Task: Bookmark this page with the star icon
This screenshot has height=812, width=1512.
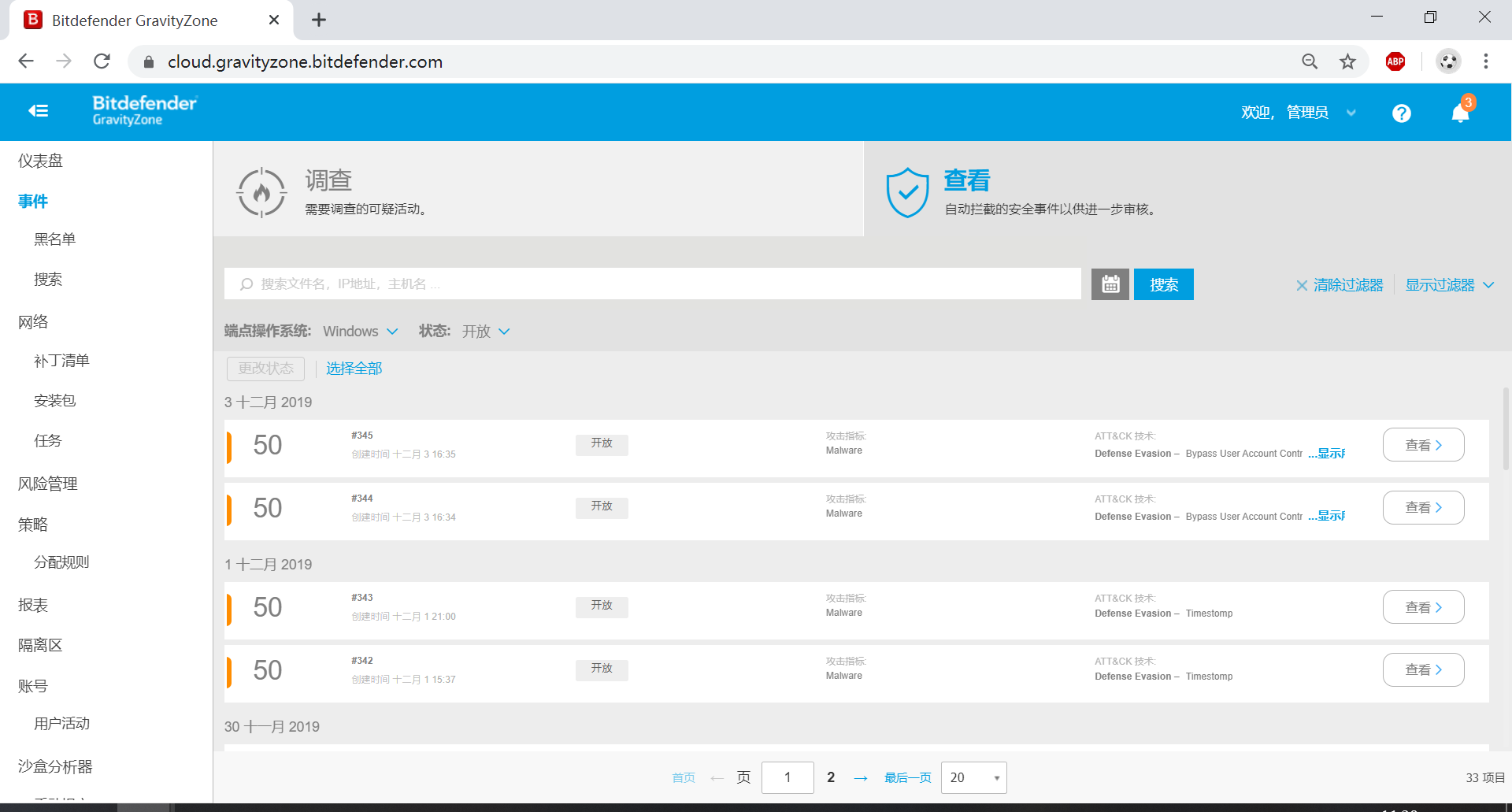Action: coord(1348,61)
